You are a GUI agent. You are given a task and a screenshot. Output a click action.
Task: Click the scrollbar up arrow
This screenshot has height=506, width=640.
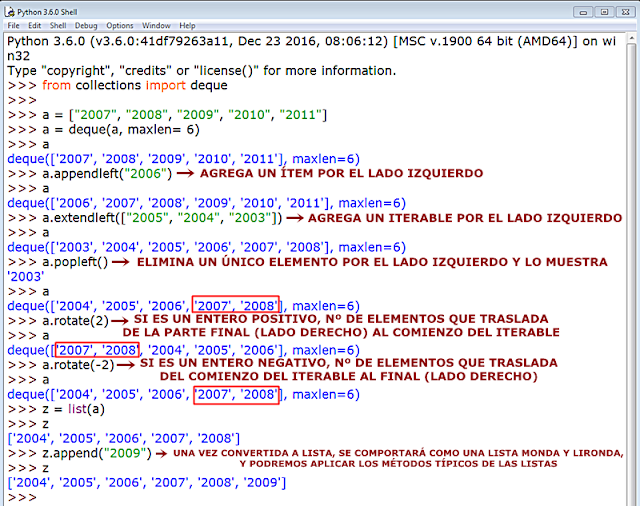(631, 39)
